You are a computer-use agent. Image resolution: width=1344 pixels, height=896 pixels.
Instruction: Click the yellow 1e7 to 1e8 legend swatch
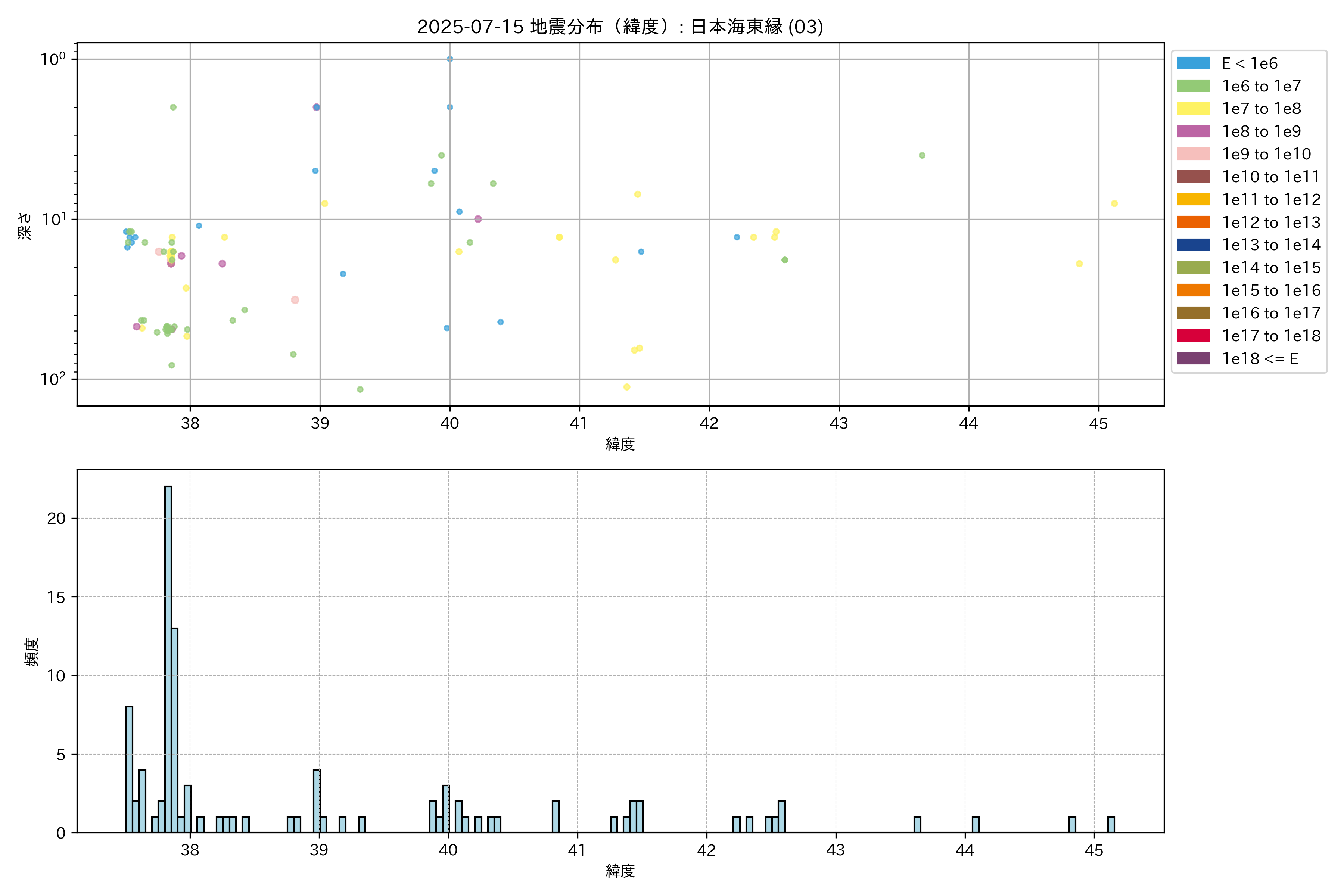click(x=1192, y=109)
